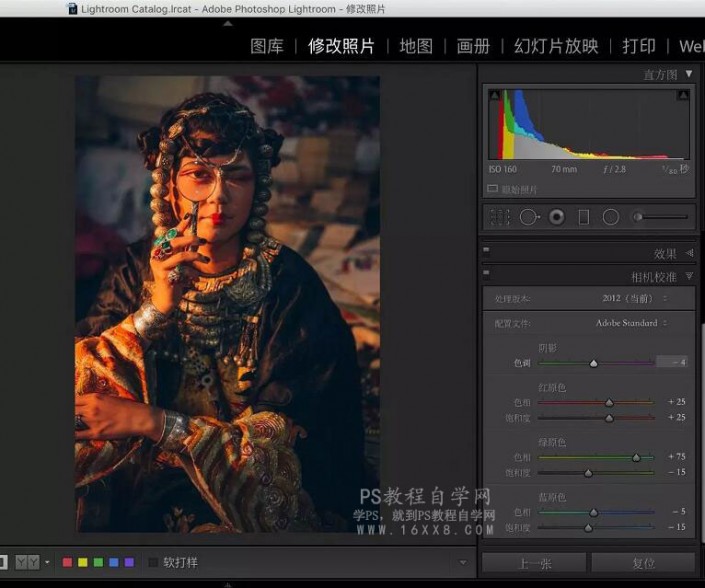The width and height of the screenshot is (705, 588).
Task: Click the Lightroom document icon in the title bar
Action: pyautogui.click(x=72, y=9)
